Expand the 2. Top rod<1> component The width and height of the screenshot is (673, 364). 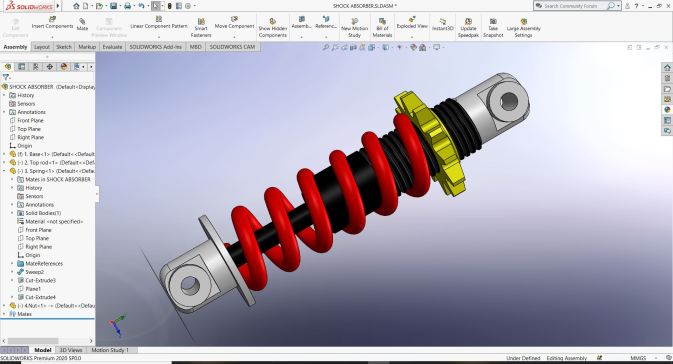4,163
